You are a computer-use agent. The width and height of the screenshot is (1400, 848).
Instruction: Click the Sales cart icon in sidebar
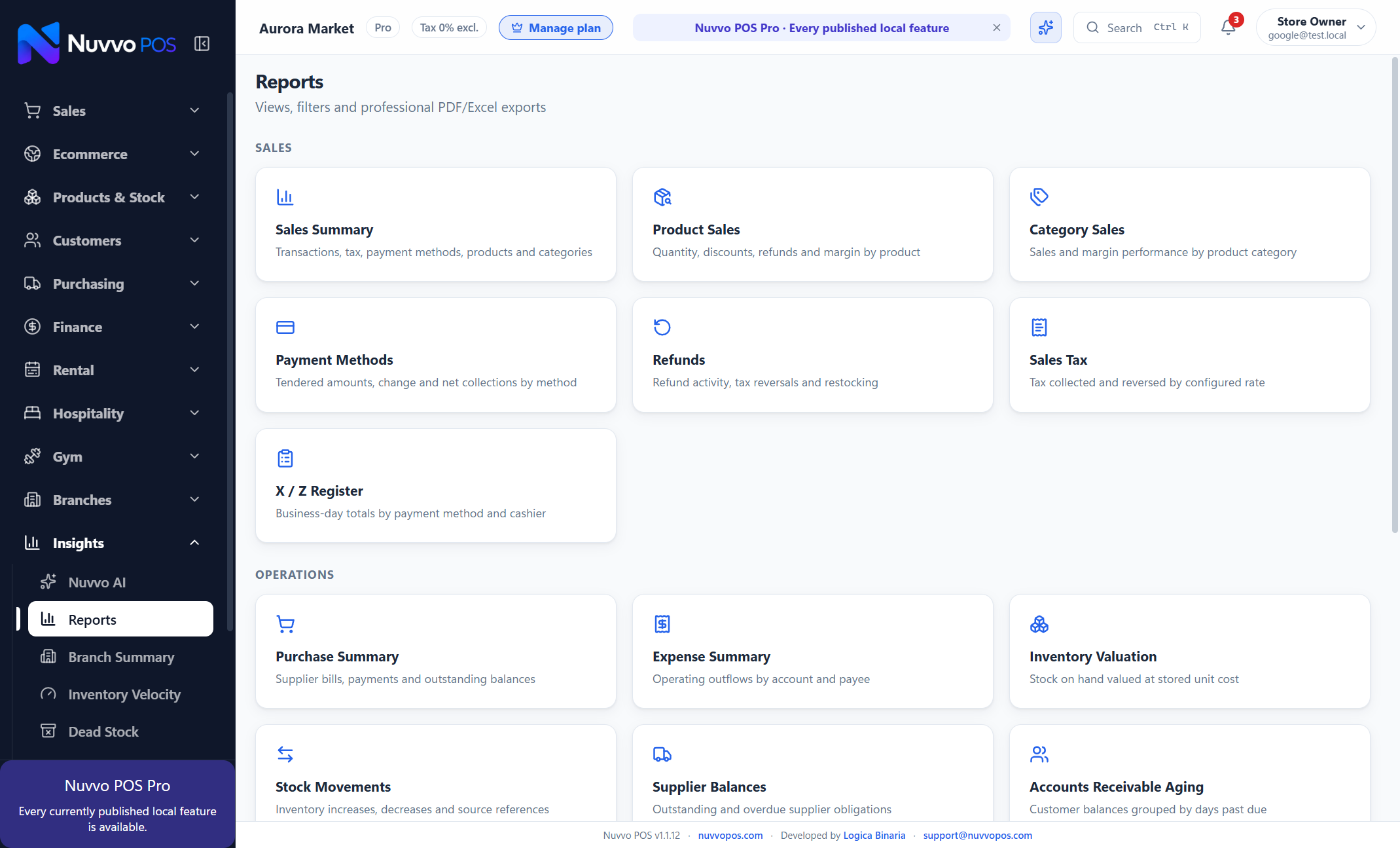[32, 111]
